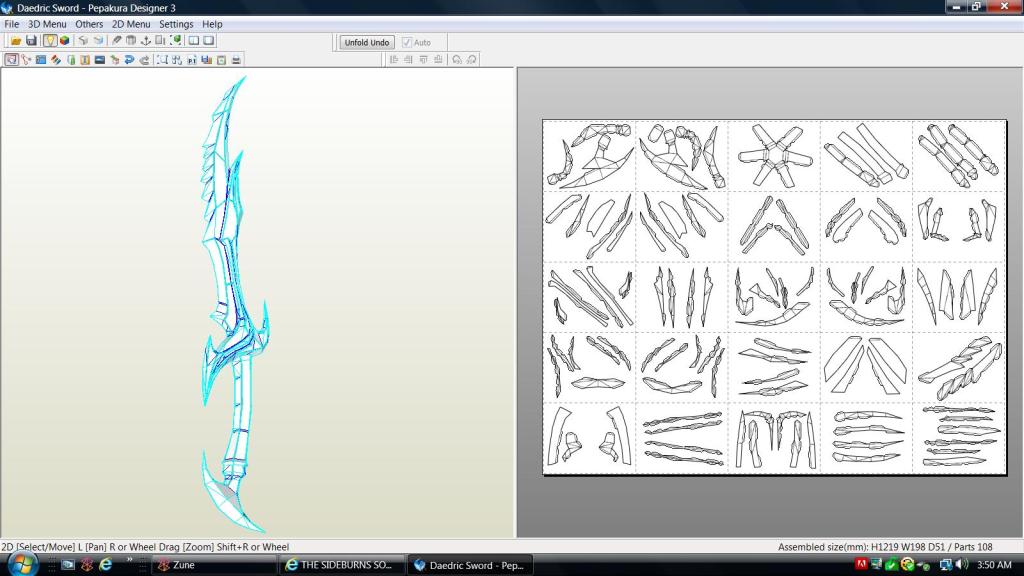
Task: Open the Windows Start menu
Action: click(24, 564)
